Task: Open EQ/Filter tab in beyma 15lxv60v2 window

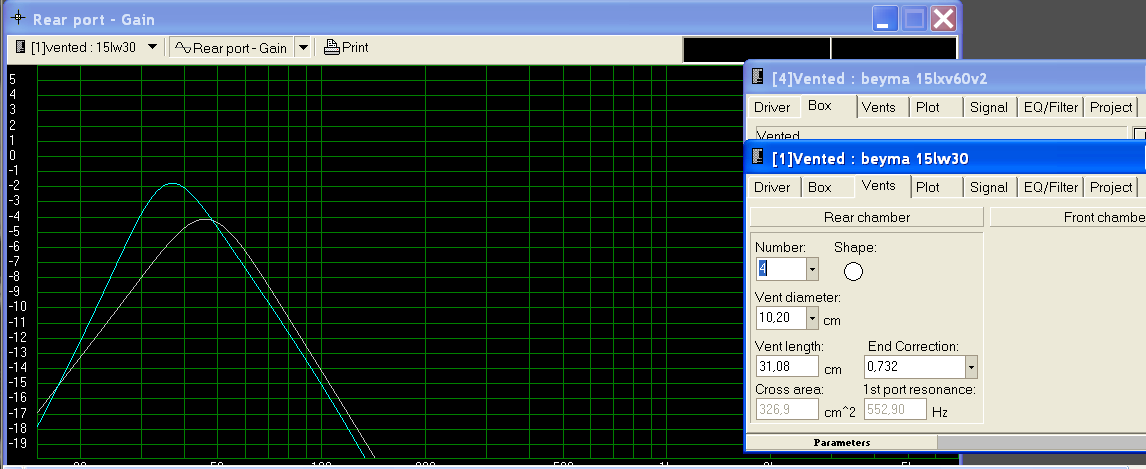Action: tap(1050, 107)
